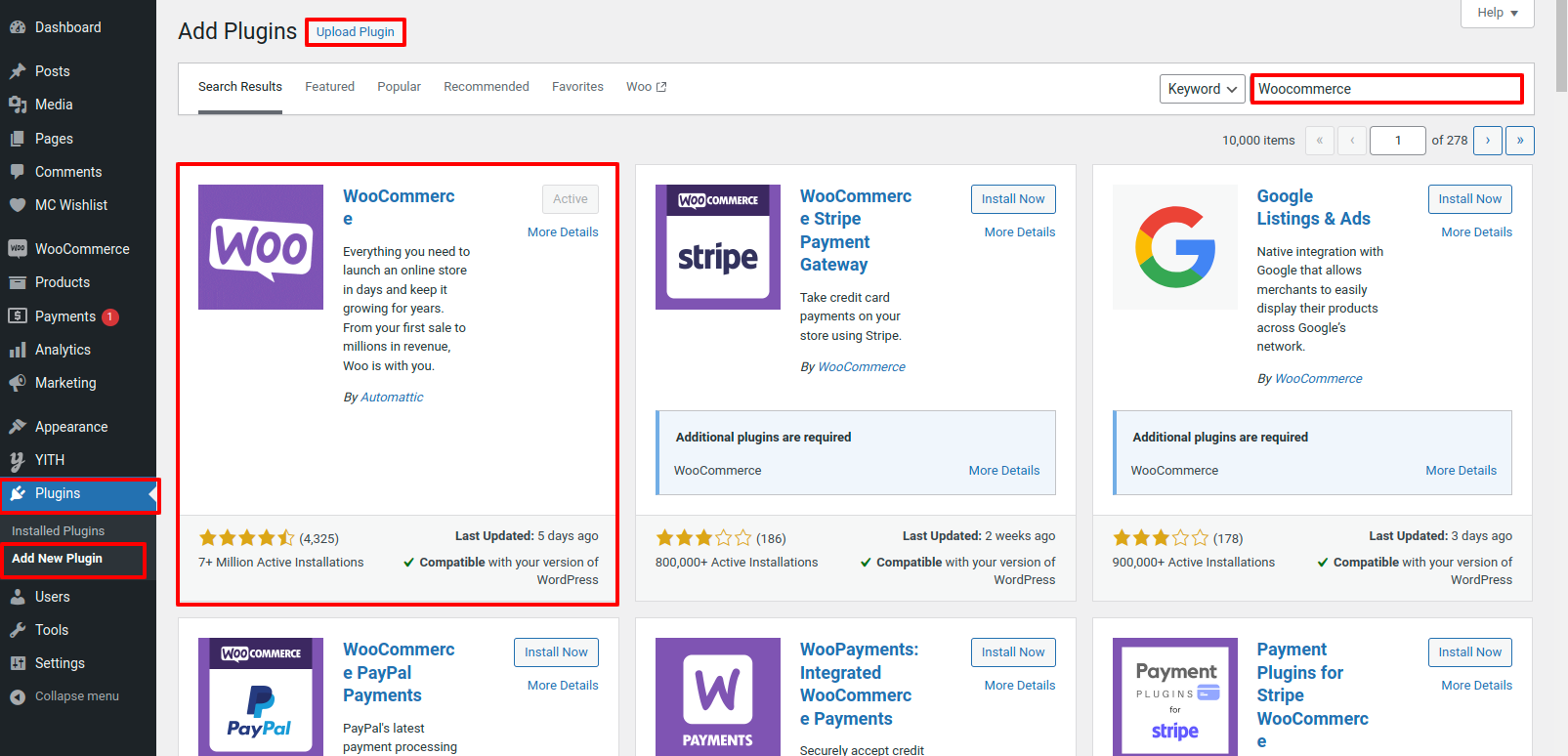This screenshot has width=1568, height=756.
Task: Click the Posts pushpin icon
Action: 18,71
